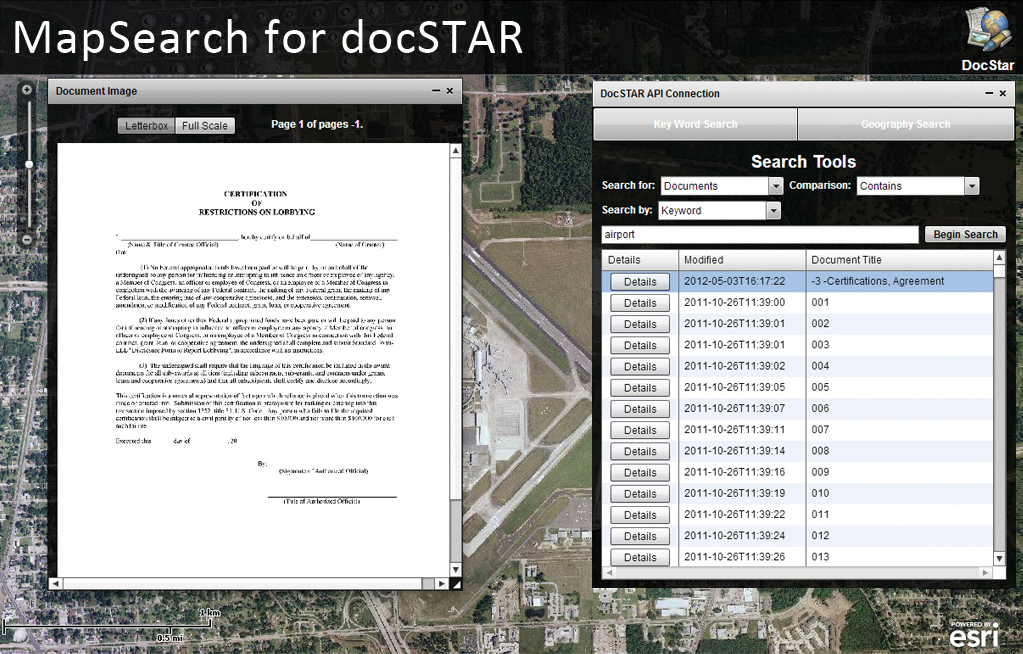
Task: Expand the Search for Documents dropdown
Action: [775, 186]
